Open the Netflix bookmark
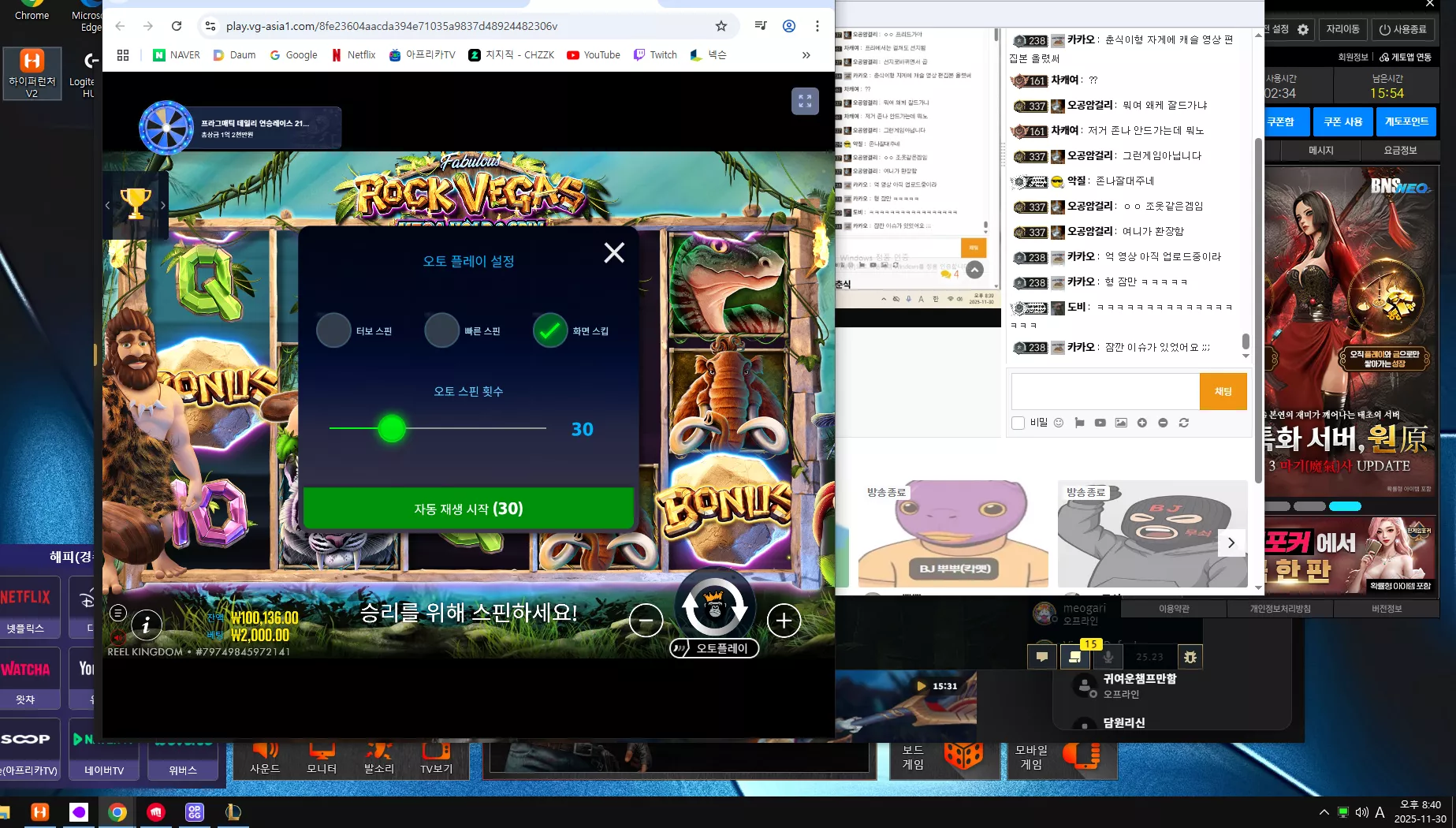The height and width of the screenshot is (828, 1456). click(x=353, y=55)
